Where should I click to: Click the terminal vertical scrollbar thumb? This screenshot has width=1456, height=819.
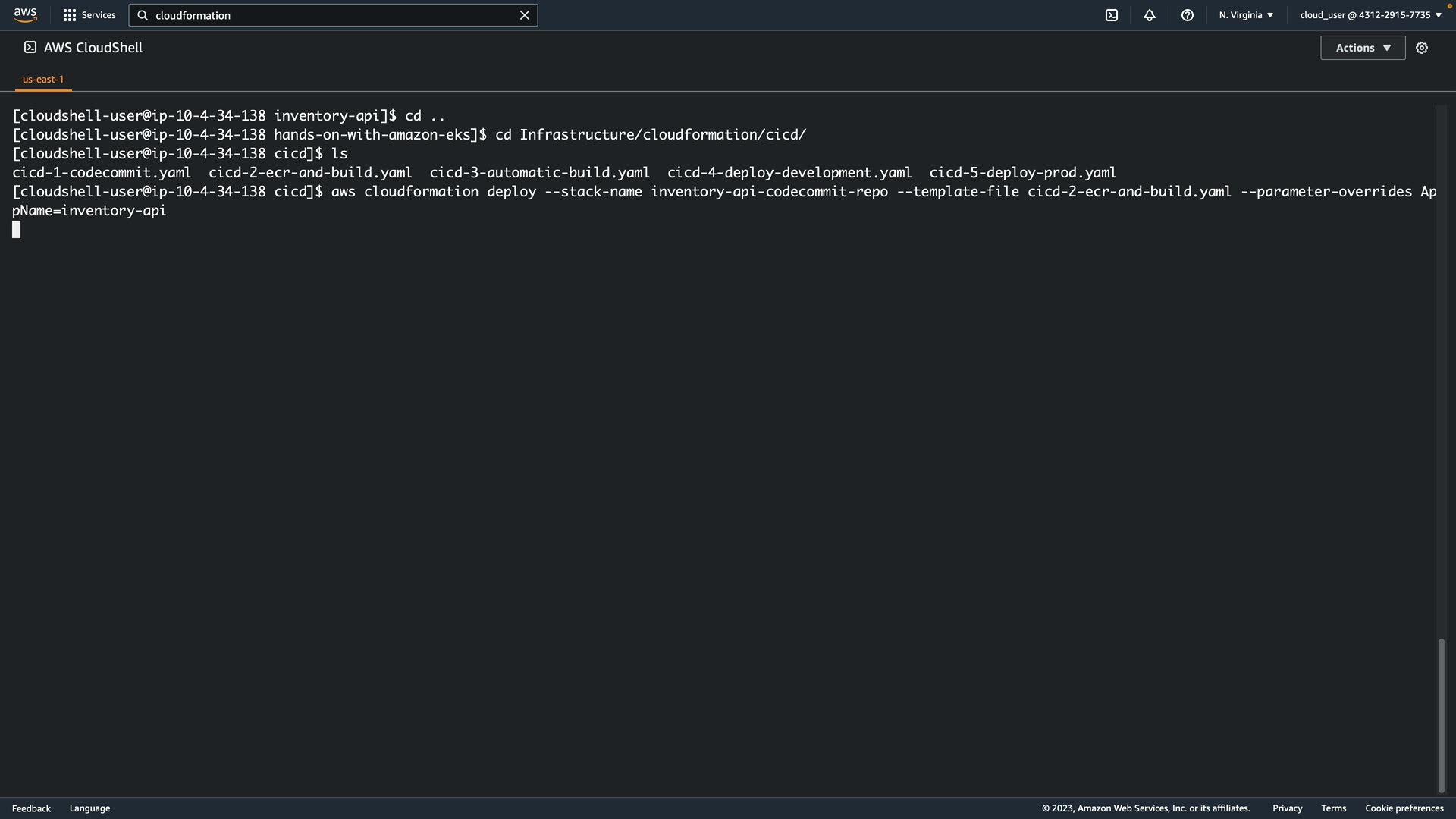click(1441, 716)
